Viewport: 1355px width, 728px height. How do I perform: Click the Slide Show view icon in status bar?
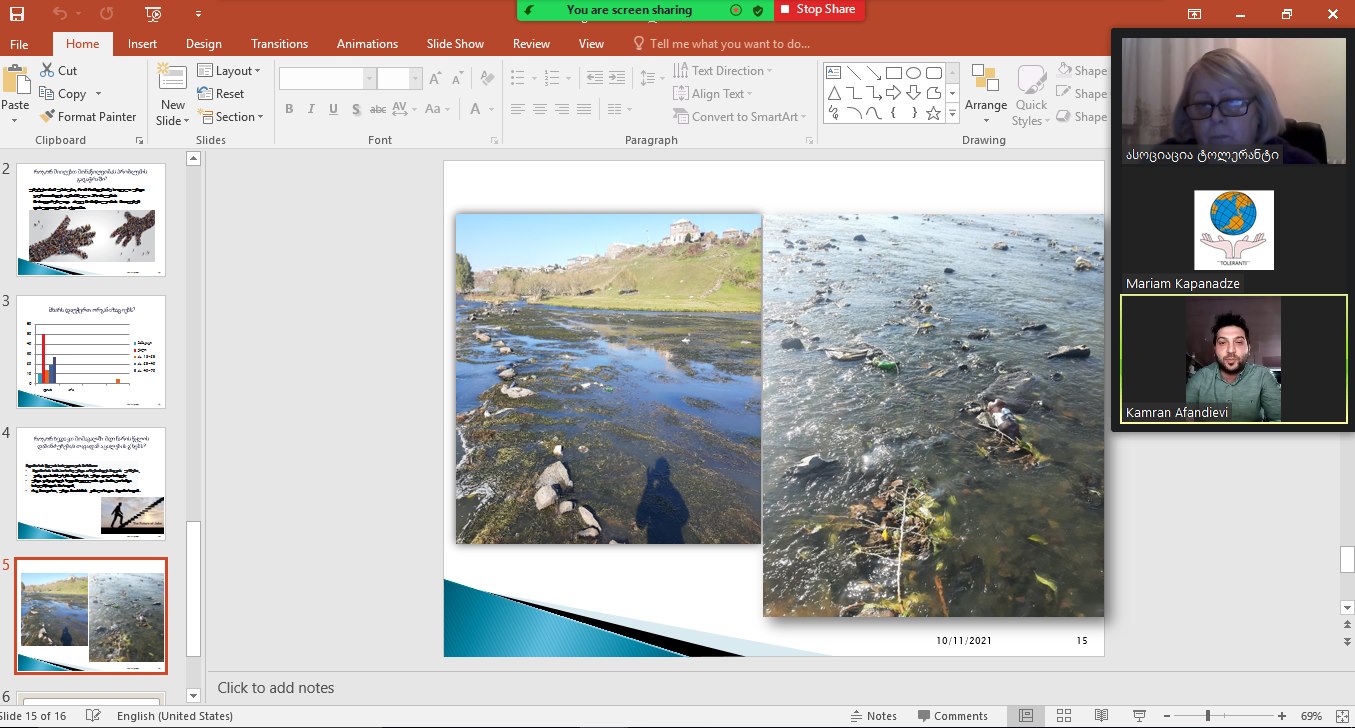1140,716
